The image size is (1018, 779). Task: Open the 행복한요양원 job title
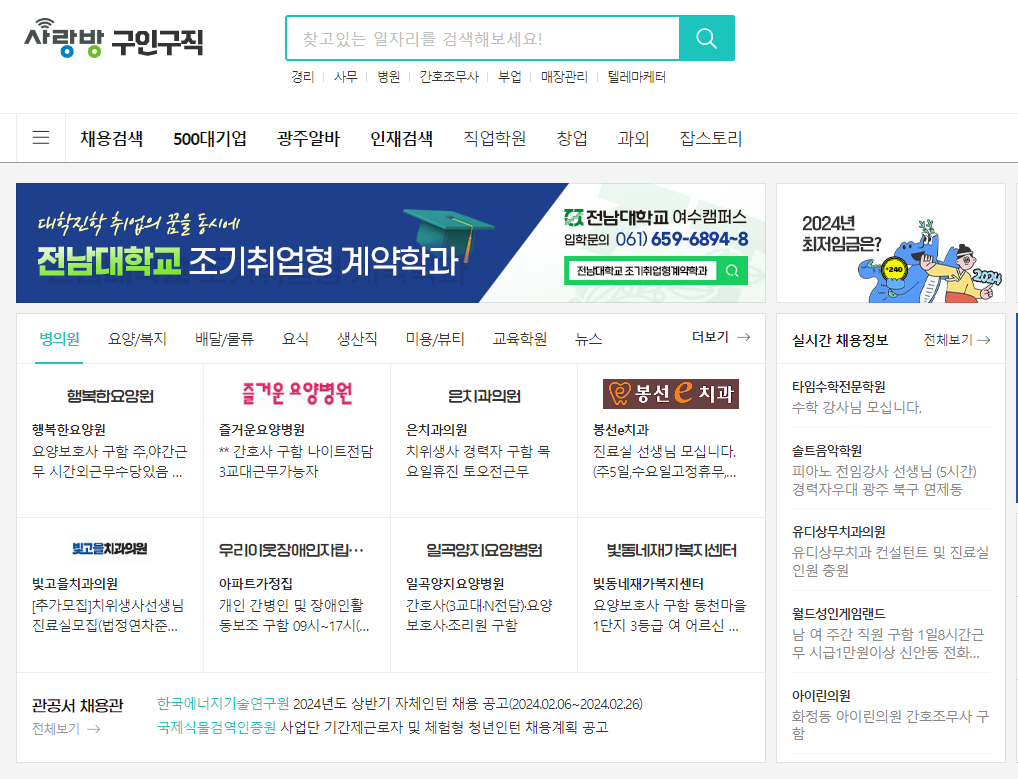coord(69,430)
